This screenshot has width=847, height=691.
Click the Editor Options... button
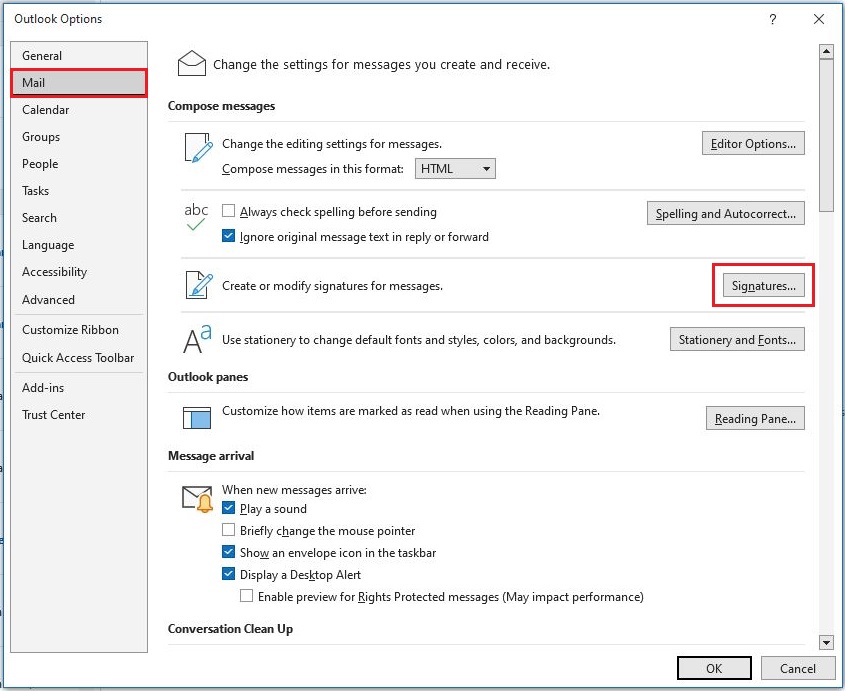pyautogui.click(x=753, y=144)
